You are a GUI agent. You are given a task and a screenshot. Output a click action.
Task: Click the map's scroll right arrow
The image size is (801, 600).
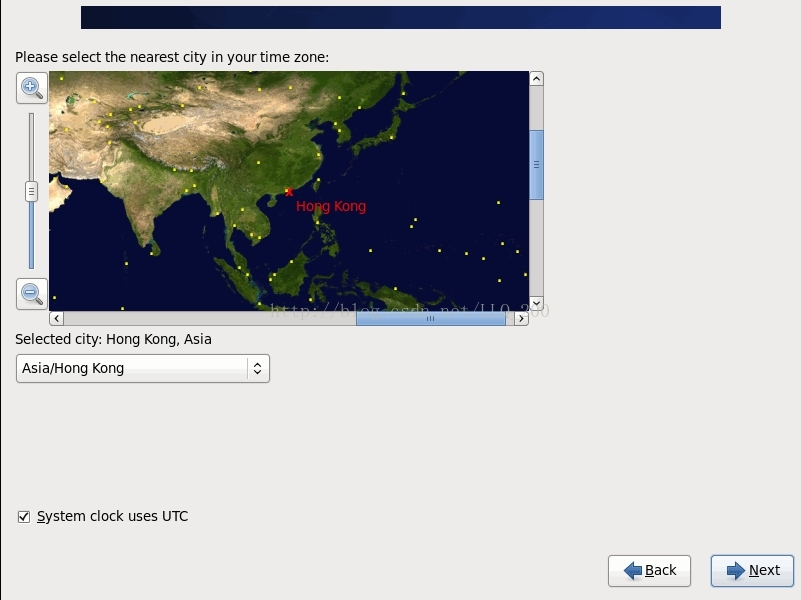pyautogui.click(x=521, y=319)
